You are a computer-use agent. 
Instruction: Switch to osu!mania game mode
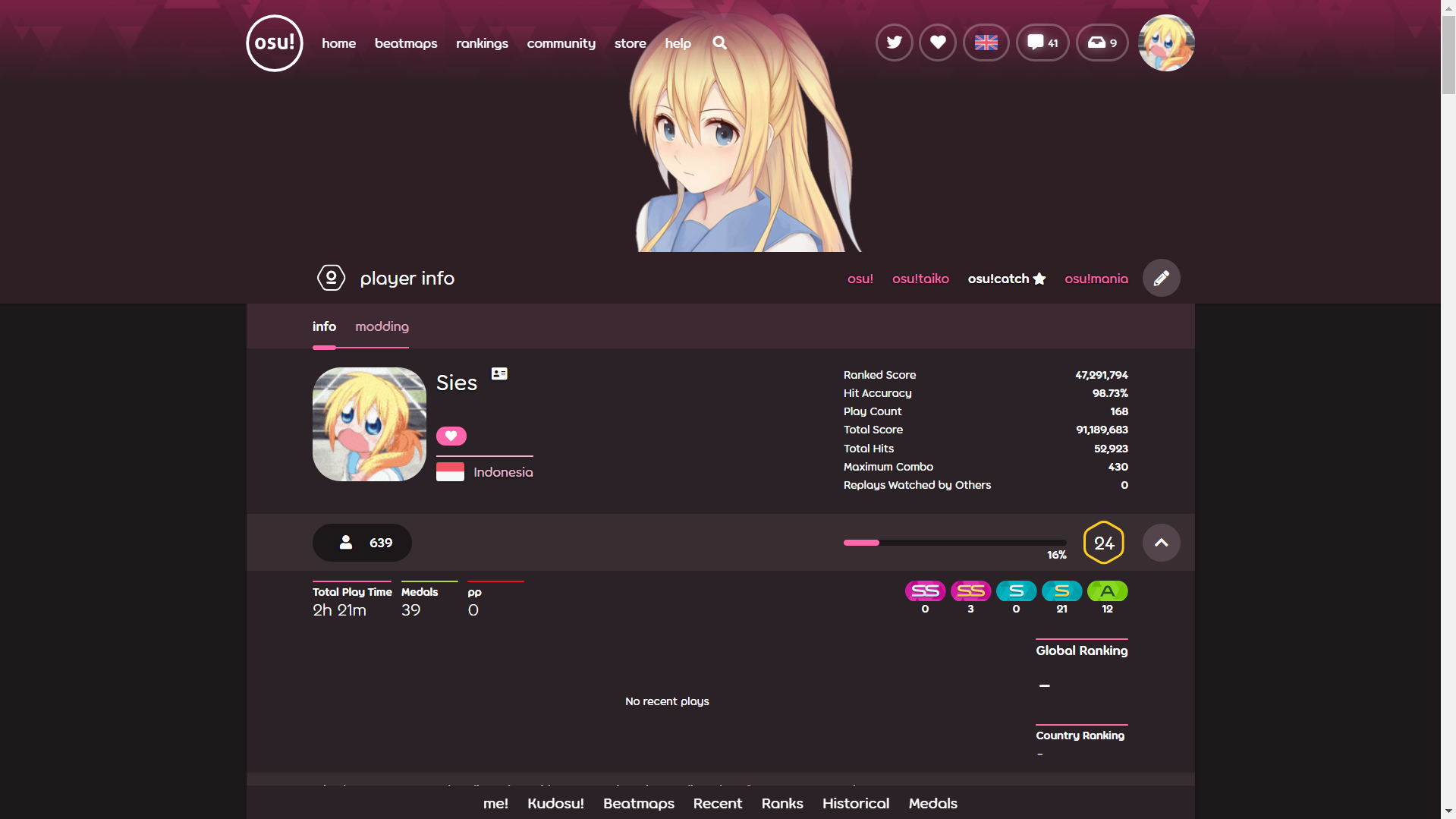coord(1096,279)
